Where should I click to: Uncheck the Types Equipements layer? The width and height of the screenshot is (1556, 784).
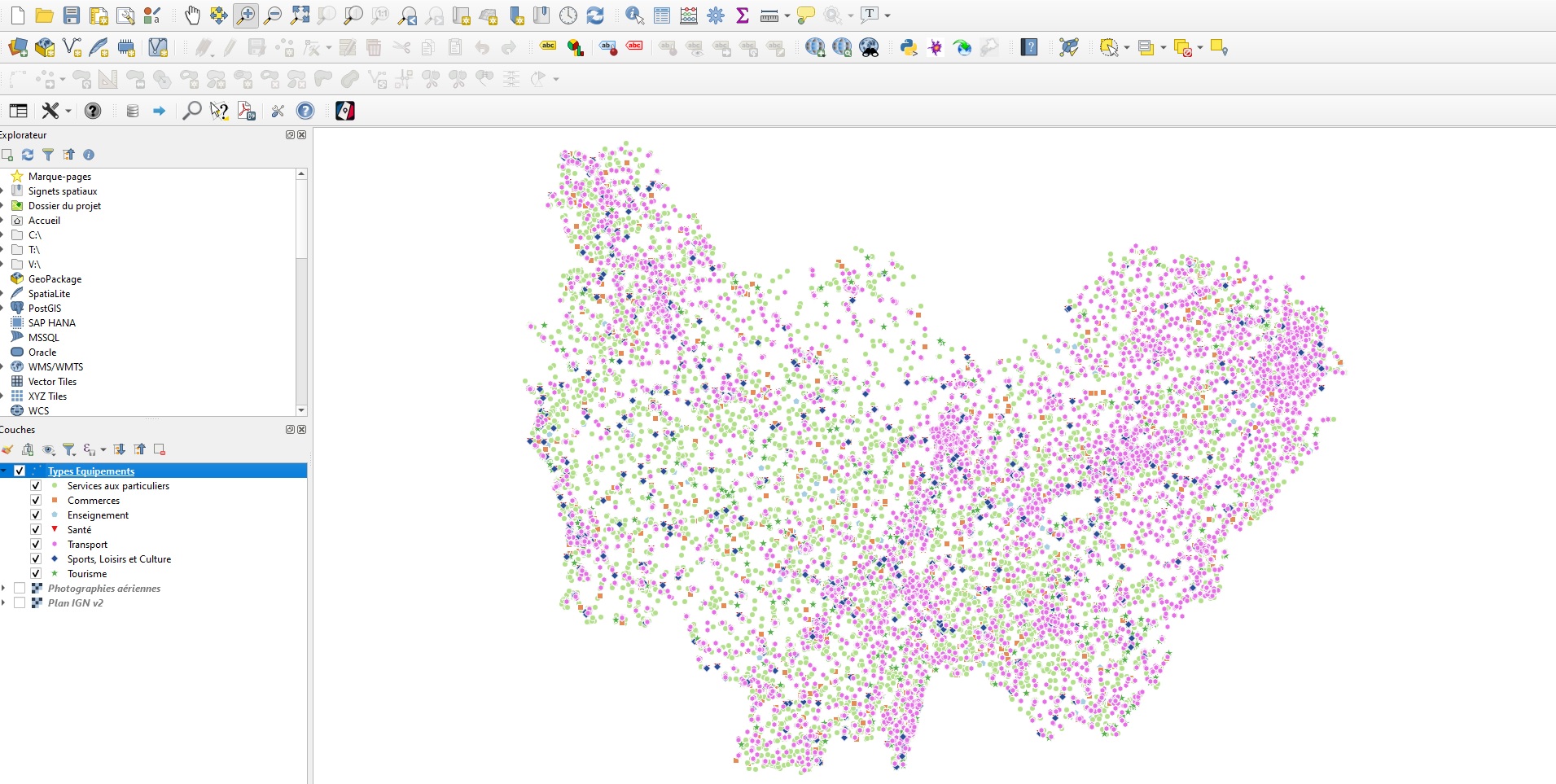[x=20, y=471]
